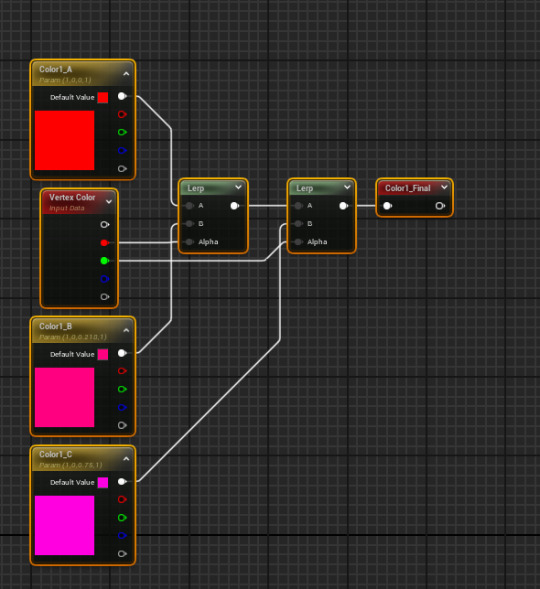Viewport: 540px width, 589px height.
Task: Select the second Lerp node title
Action: pos(305,188)
